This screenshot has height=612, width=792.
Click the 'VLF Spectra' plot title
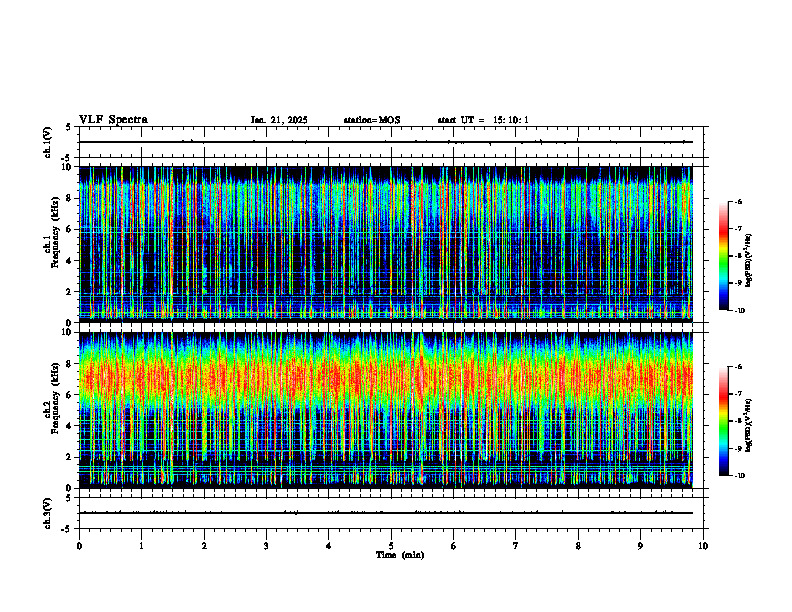pos(113,120)
